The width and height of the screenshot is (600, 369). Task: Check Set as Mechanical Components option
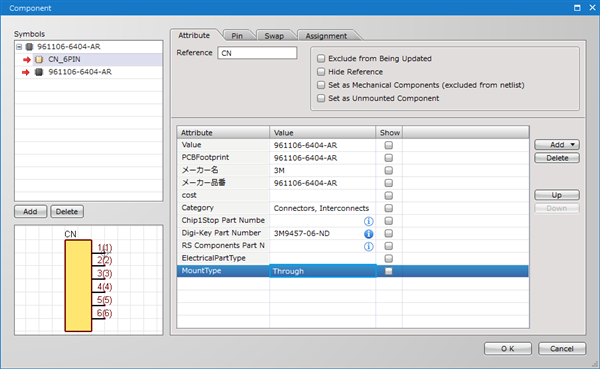(321, 85)
